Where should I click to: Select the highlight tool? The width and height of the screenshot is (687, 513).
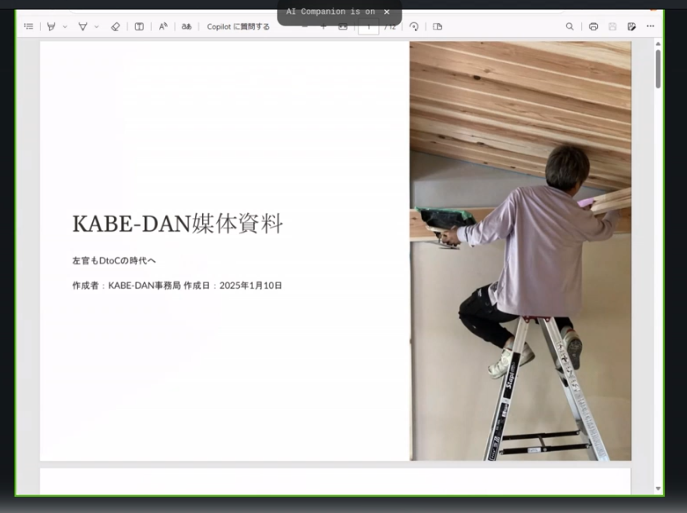coord(51,27)
